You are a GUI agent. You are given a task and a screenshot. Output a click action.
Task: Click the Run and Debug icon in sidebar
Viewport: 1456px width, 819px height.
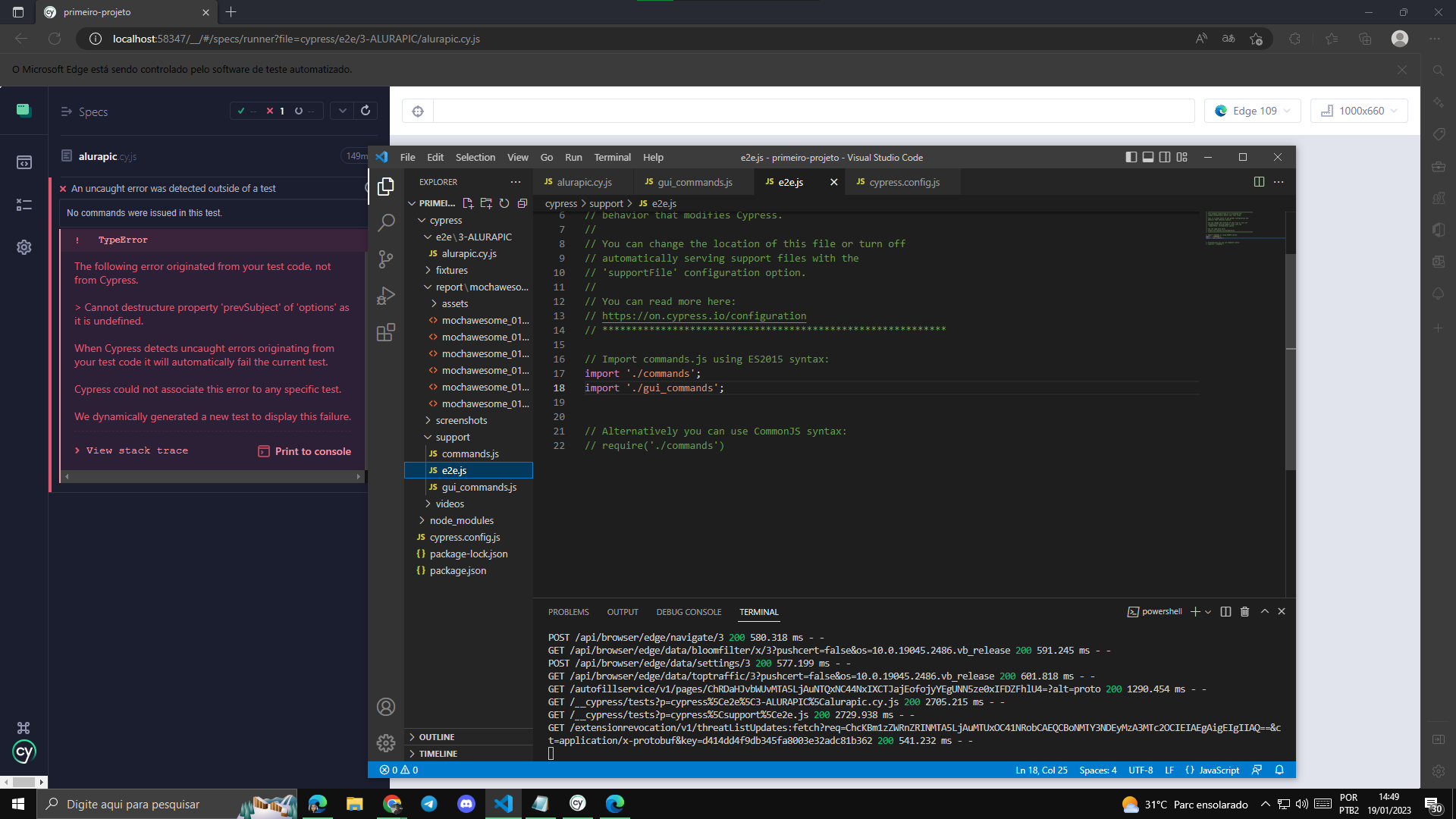(x=385, y=296)
